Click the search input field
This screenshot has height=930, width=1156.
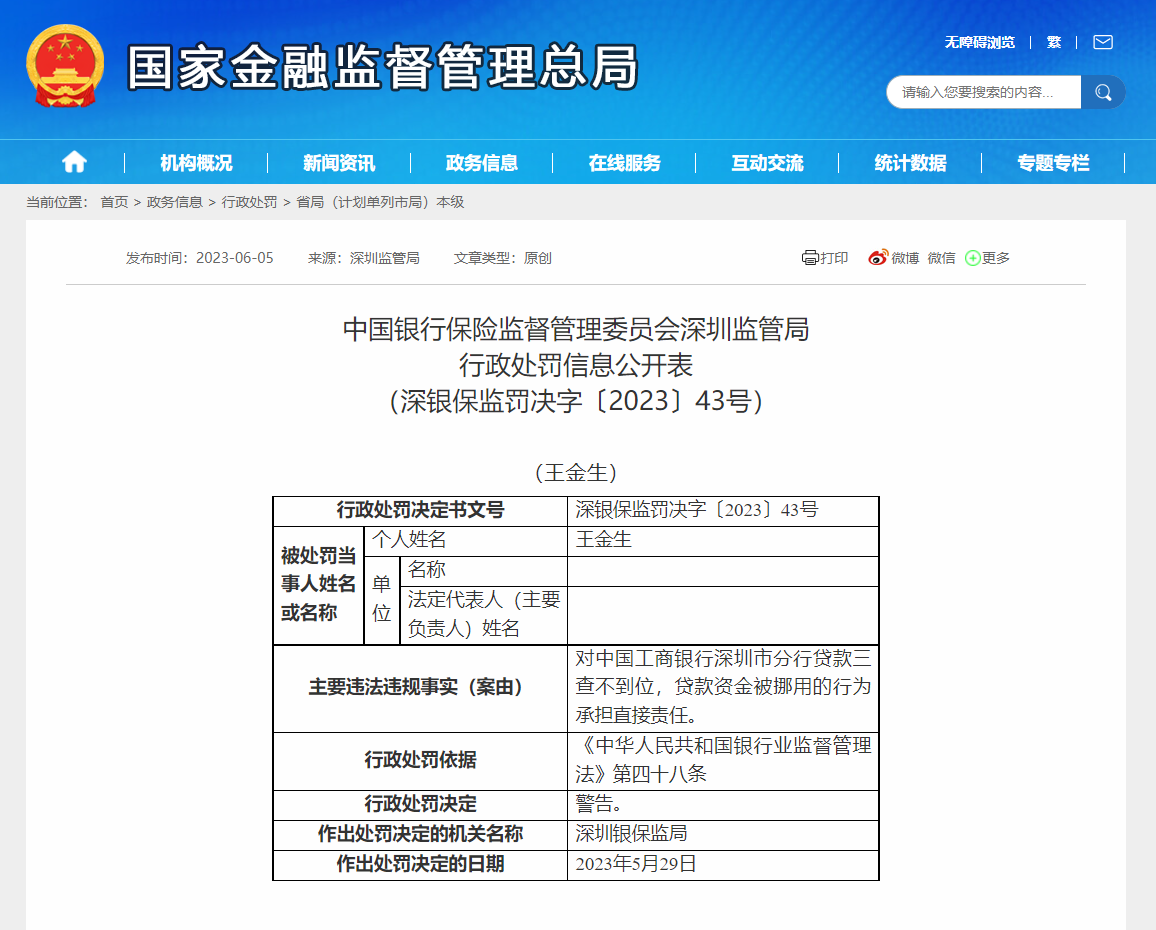tap(983, 92)
